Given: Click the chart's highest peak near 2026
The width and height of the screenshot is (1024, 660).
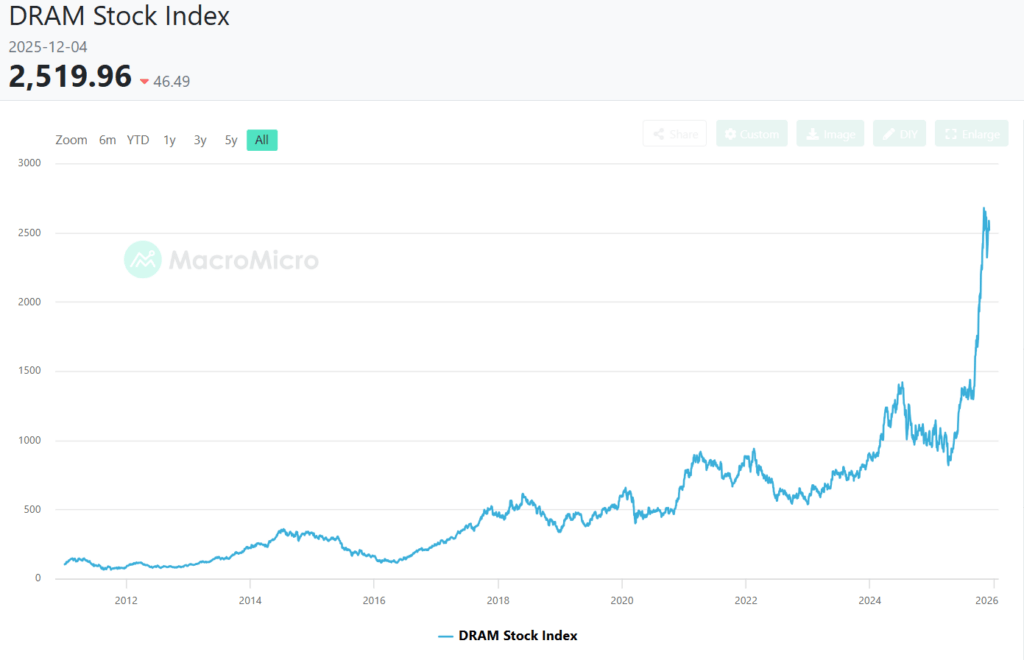Looking at the screenshot, I should [984, 209].
